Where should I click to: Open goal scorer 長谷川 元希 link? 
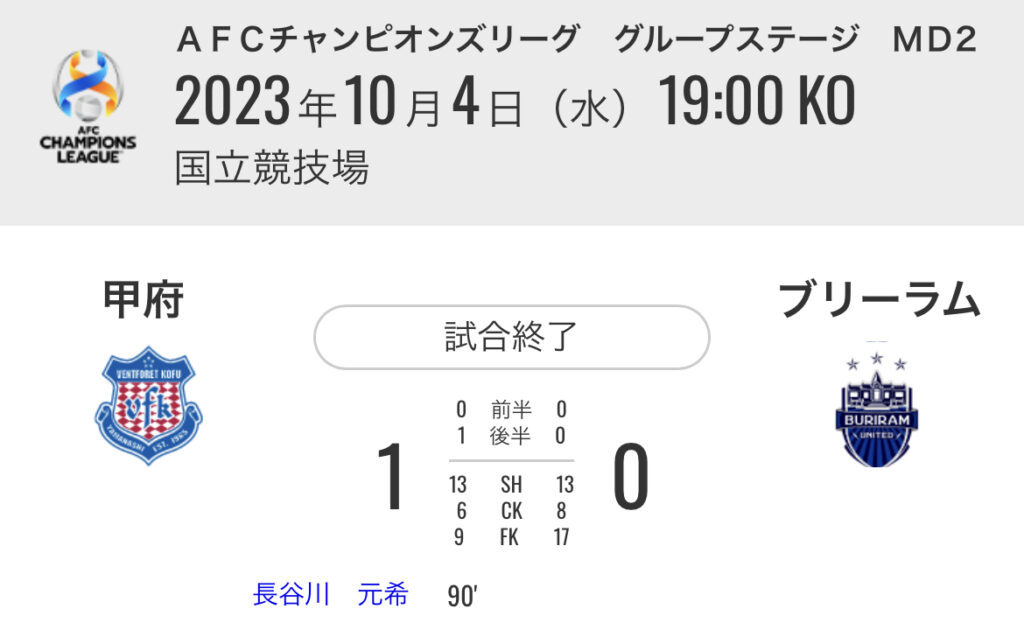[x=331, y=594]
